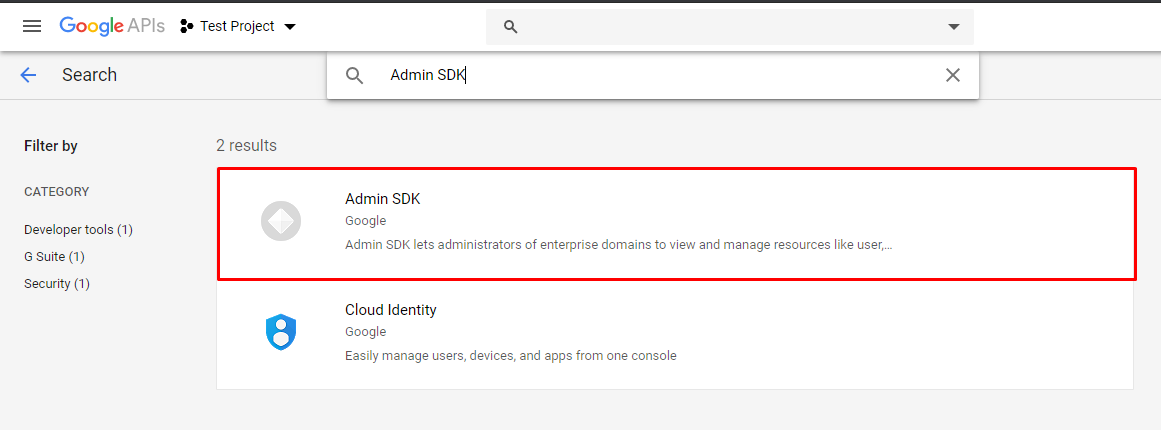
Task: Open the Admin SDK result title
Action: coord(383,199)
